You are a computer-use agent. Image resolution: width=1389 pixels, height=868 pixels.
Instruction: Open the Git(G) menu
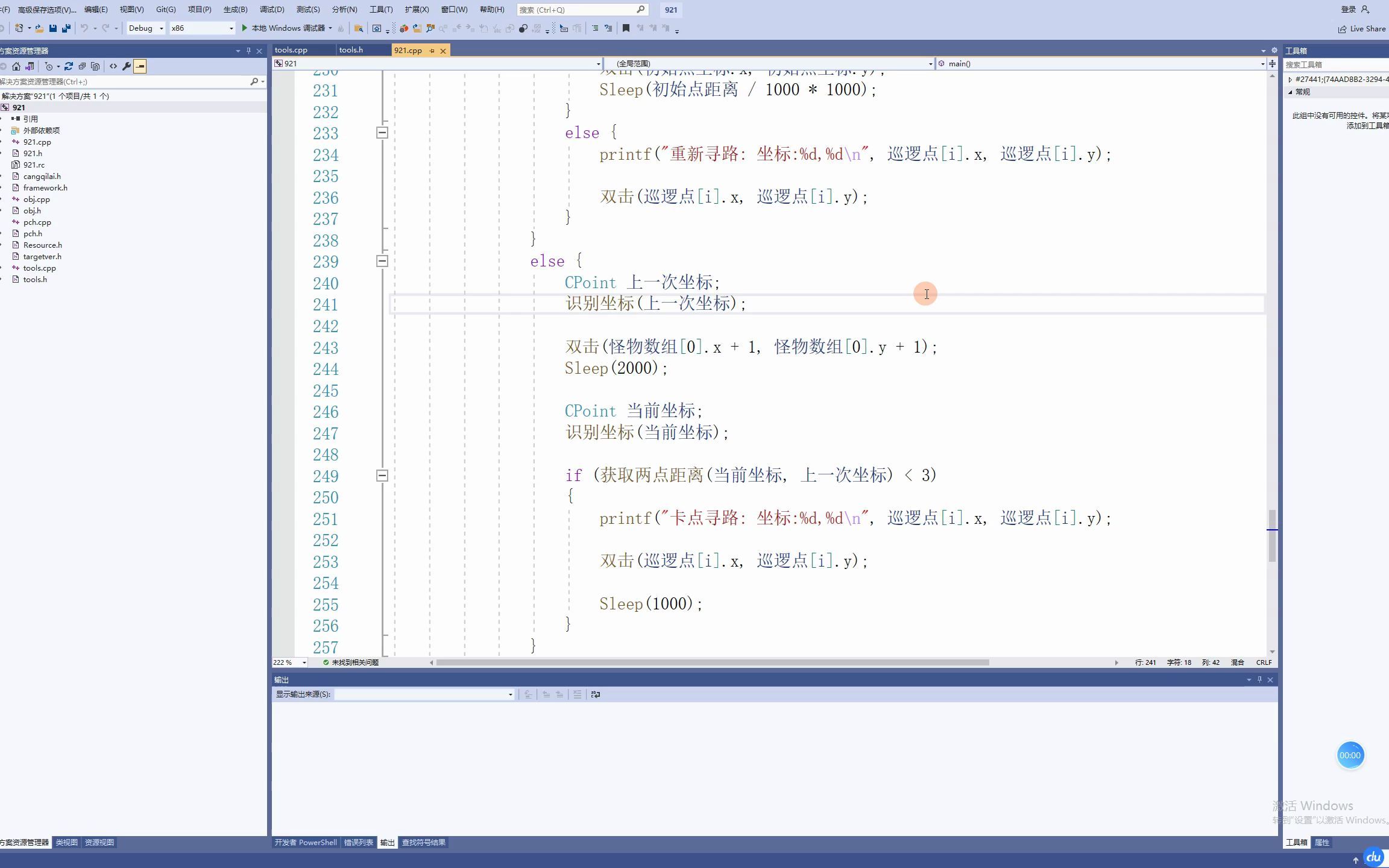(x=165, y=9)
